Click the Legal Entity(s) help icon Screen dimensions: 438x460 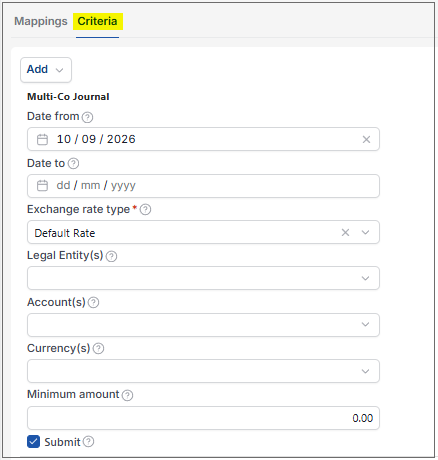click(x=111, y=256)
